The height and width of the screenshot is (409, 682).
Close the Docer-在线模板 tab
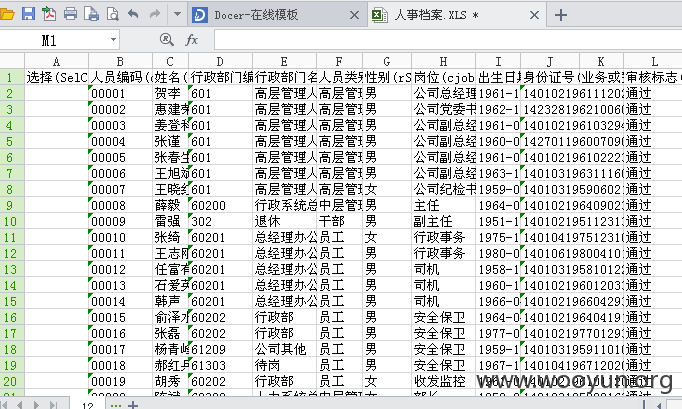click(354, 15)
